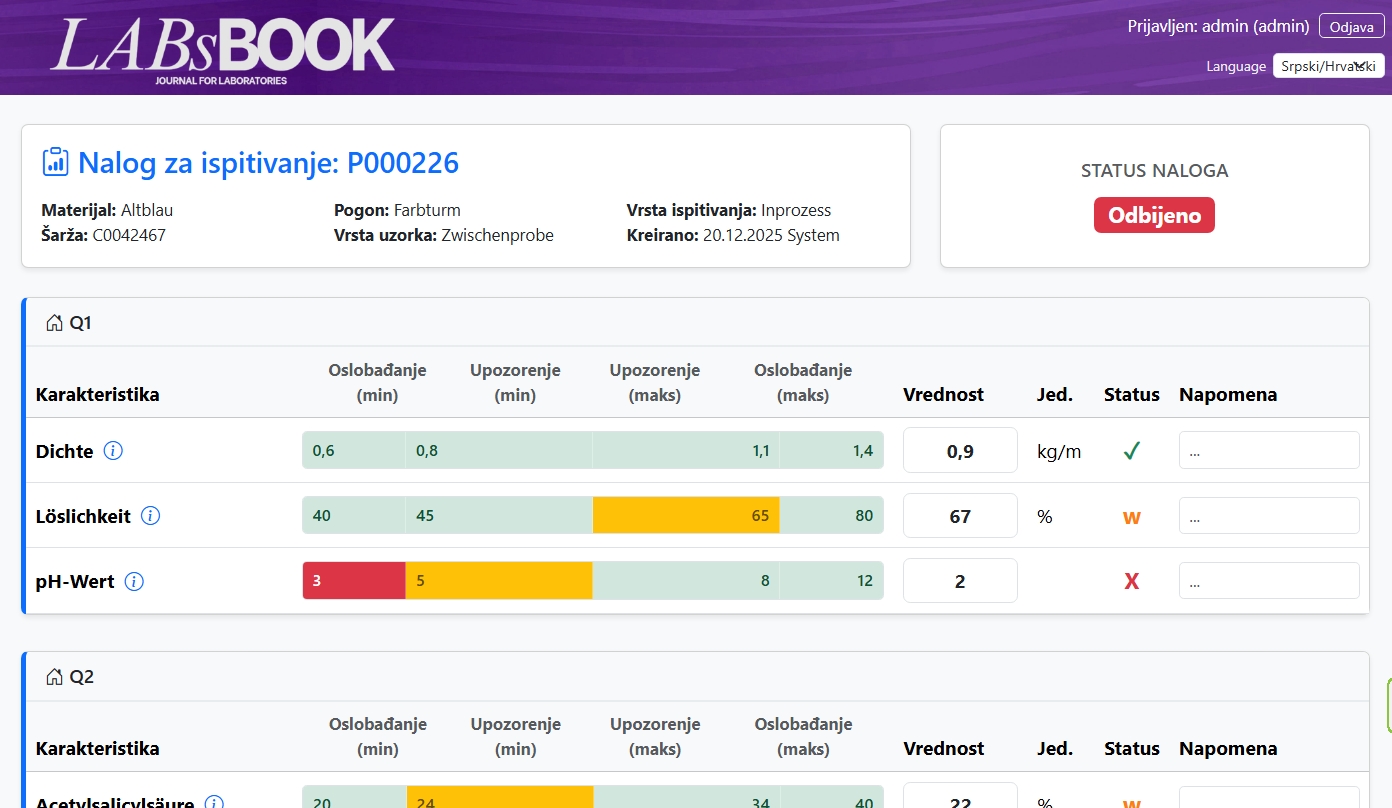Viewport: 1392px width, 808px height.
Task: Select the Löslichkeit value field showing 67
Action: point(960,516)
